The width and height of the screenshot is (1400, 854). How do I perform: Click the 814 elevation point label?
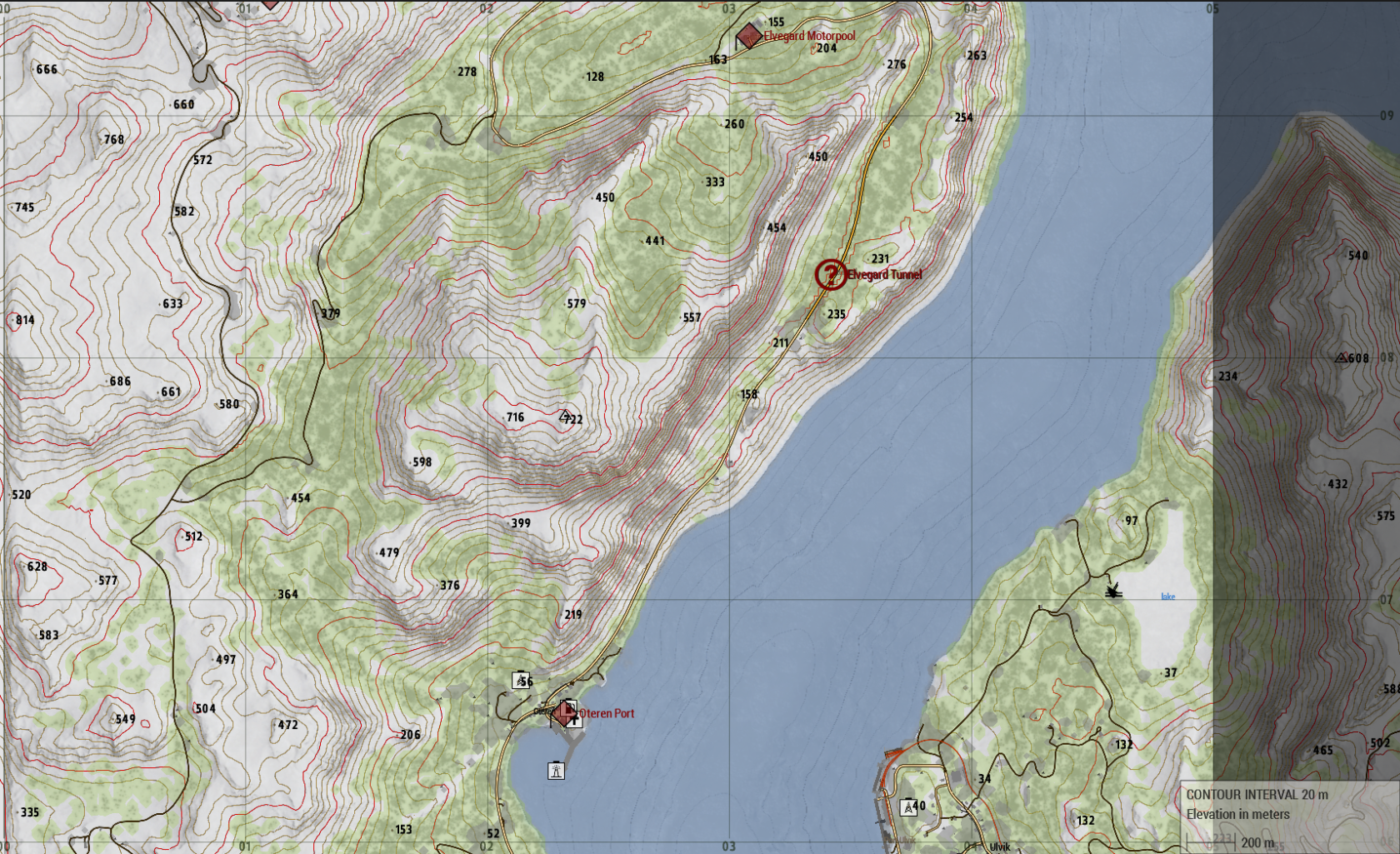(25, 320)
